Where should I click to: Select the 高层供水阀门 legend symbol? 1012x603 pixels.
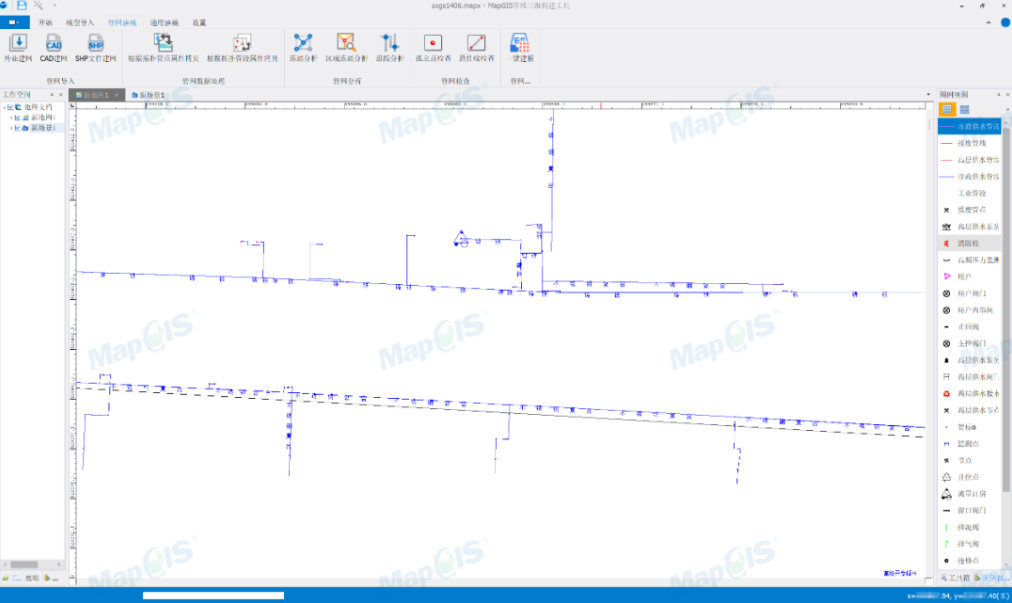pos(947,376)
